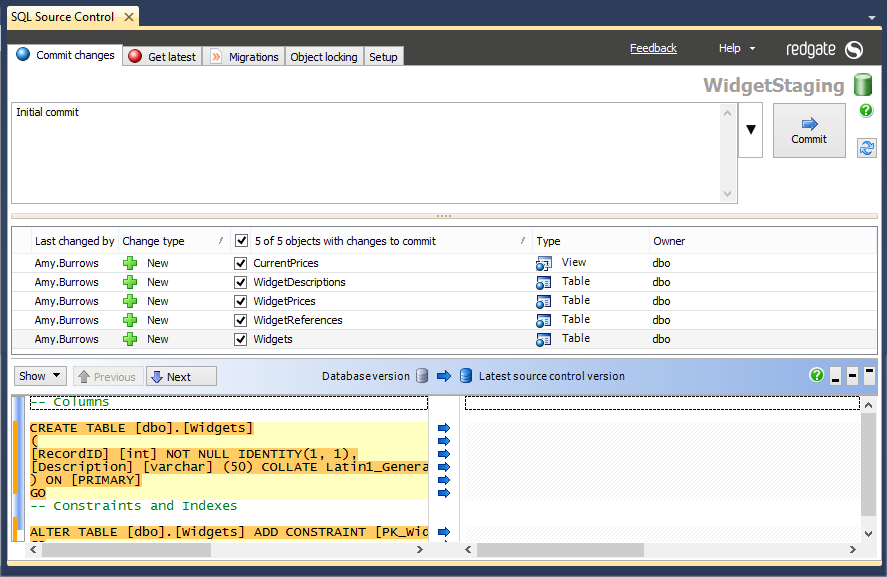
Task: Sort by Change type column
Action: (173, 241)
